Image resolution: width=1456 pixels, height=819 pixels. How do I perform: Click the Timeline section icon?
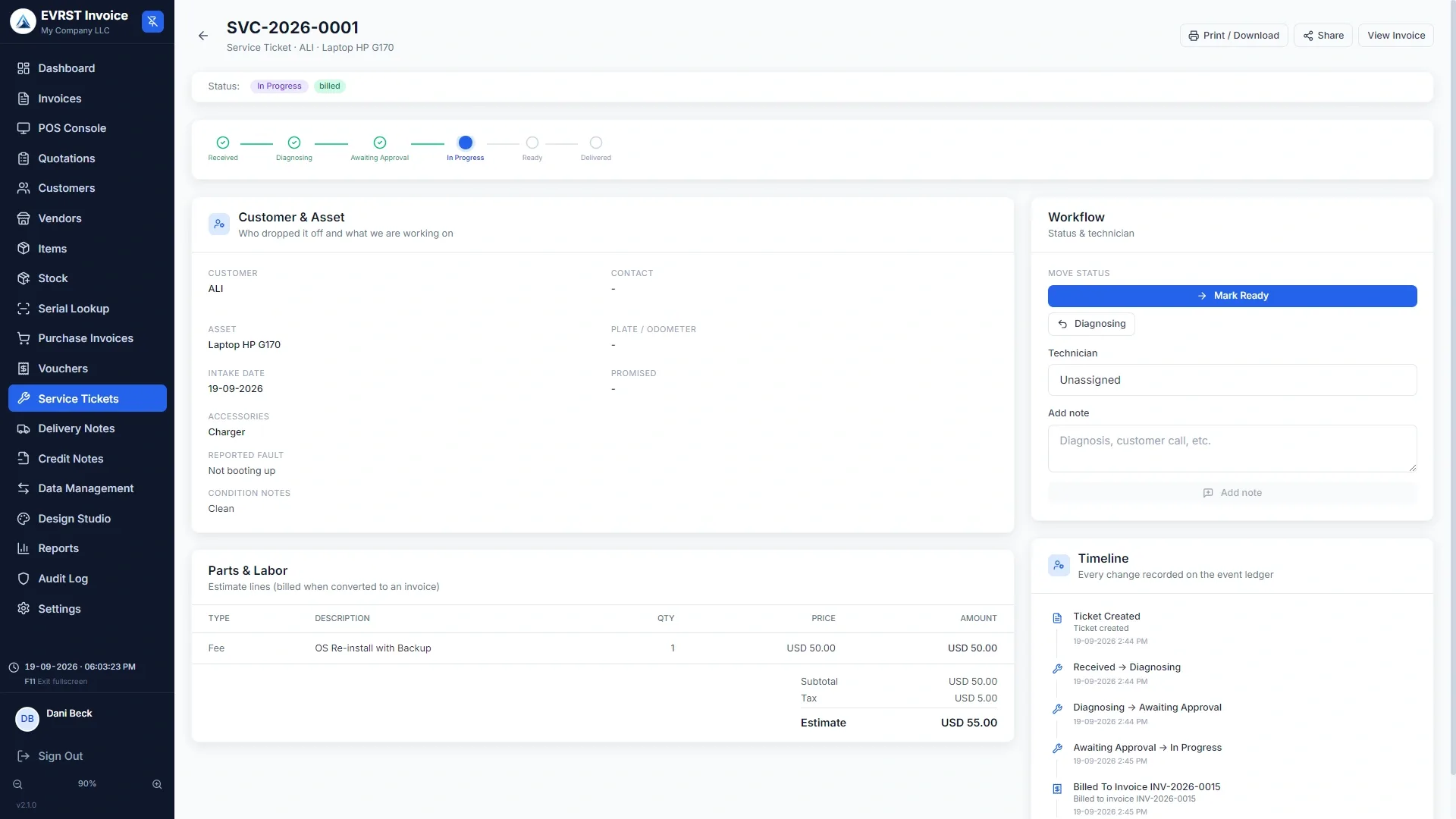pyautogui.click(x=1059, y=565)
